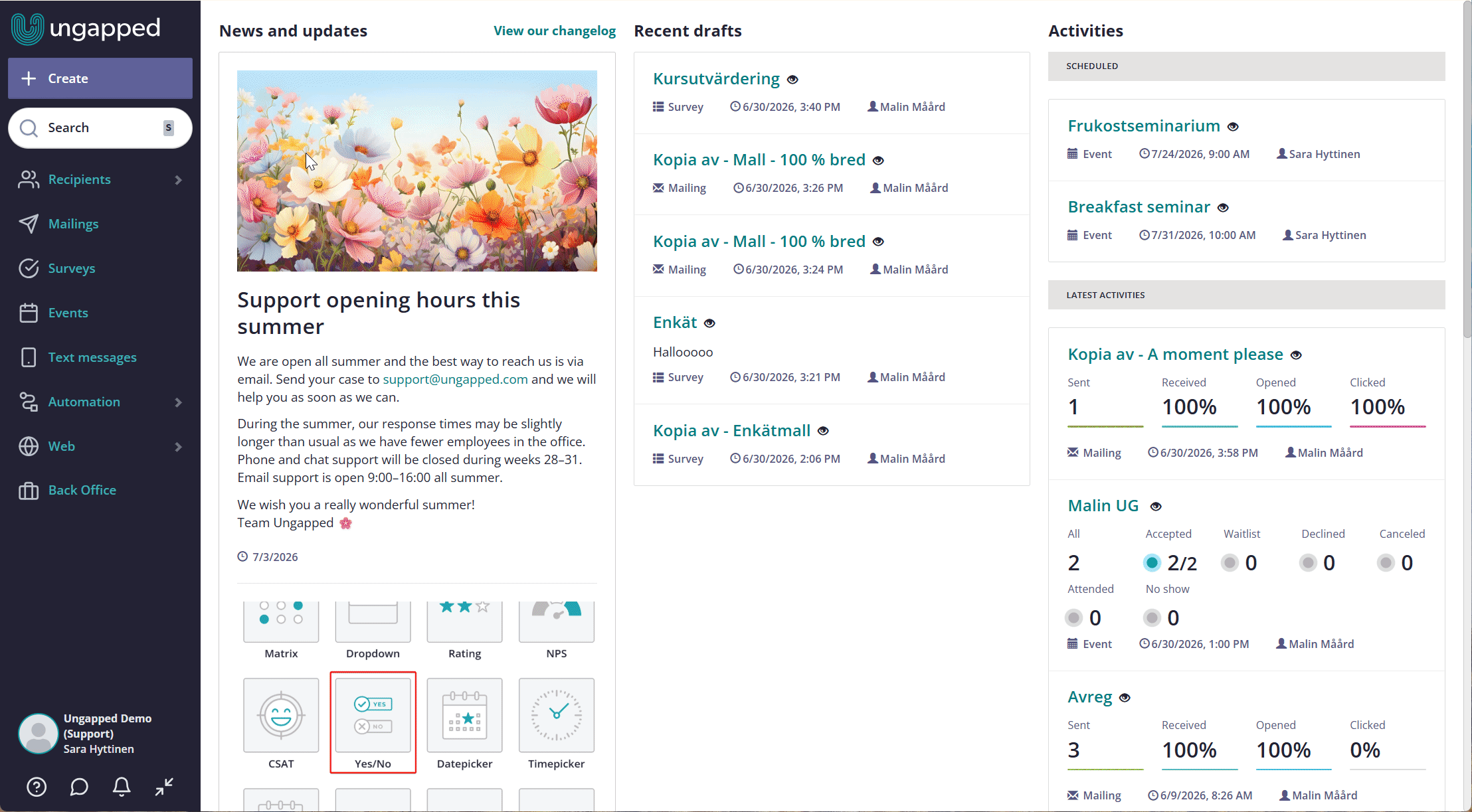
Task: Preview Kursutvärdering with the eye icon
Action: (792, 80)
